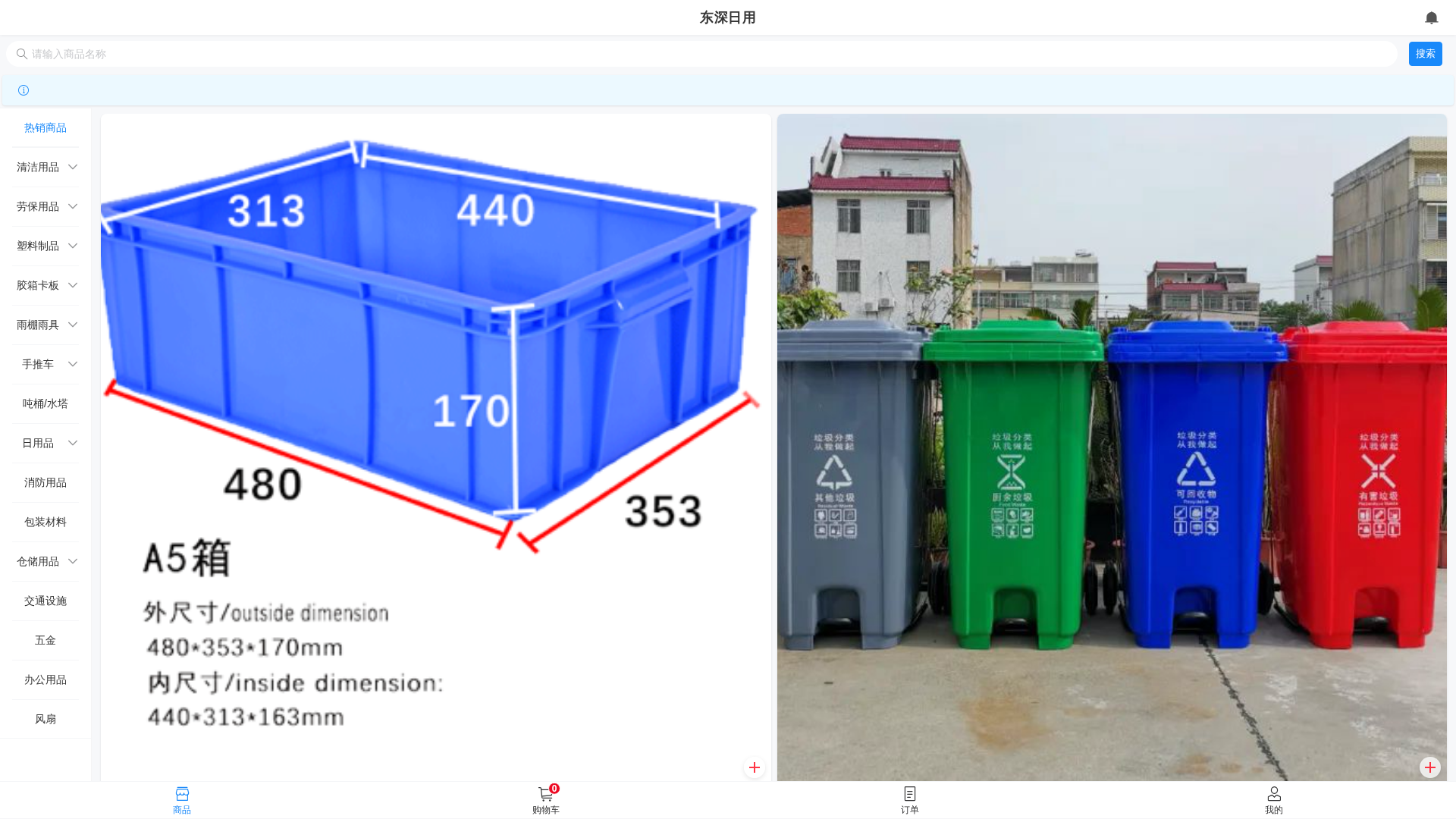Viewport: 1456px width, 819px height.
Task: Open the 商品 shop tab icon
Action: tap(182, 794)
